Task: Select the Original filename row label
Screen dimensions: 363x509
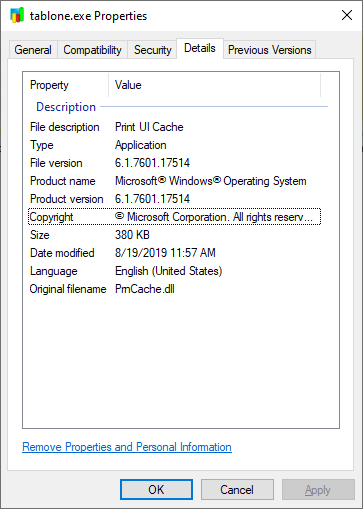Action: [x=68, y=289]
